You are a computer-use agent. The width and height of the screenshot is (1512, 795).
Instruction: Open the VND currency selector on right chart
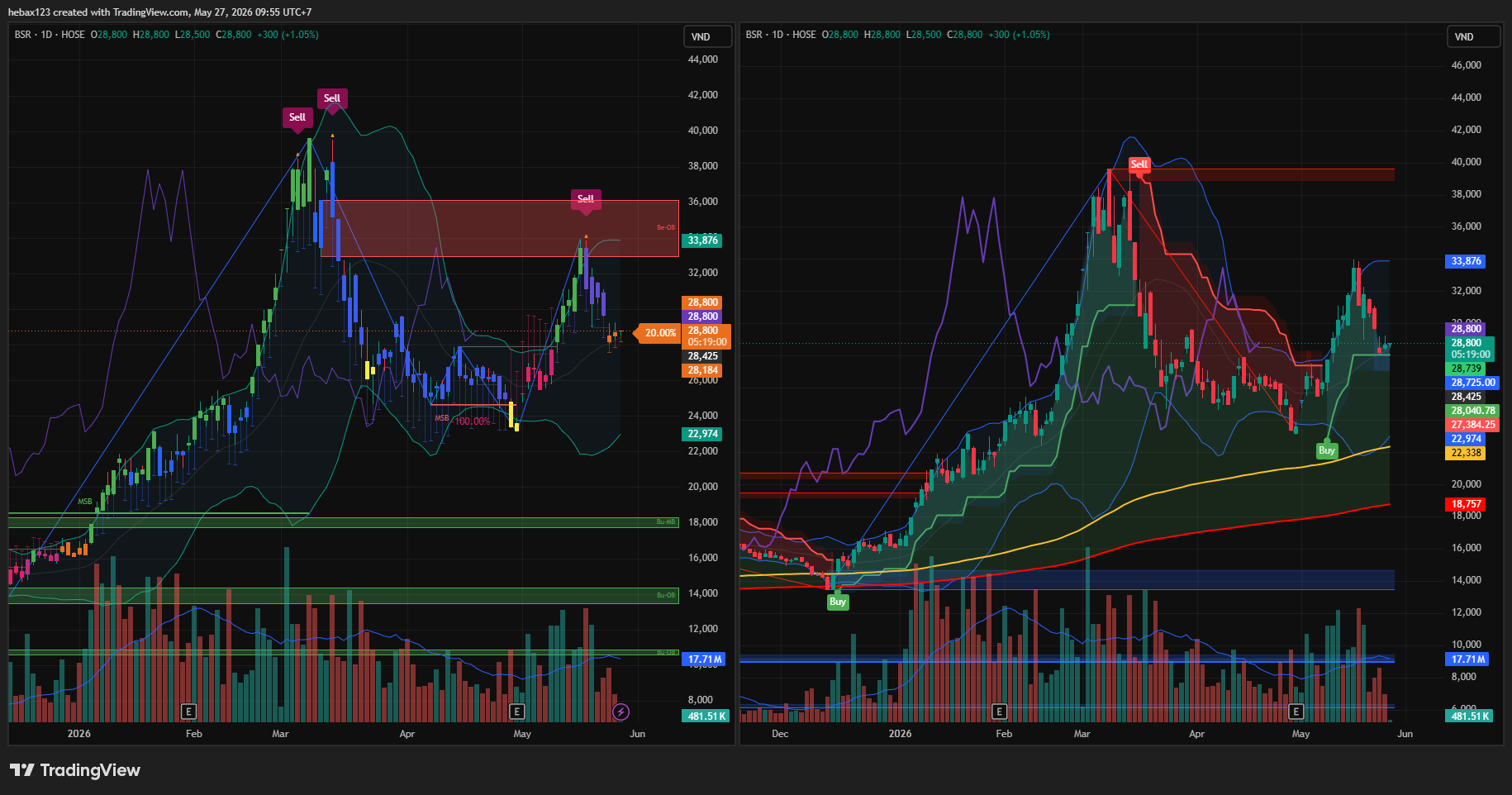pos(1472,37)
